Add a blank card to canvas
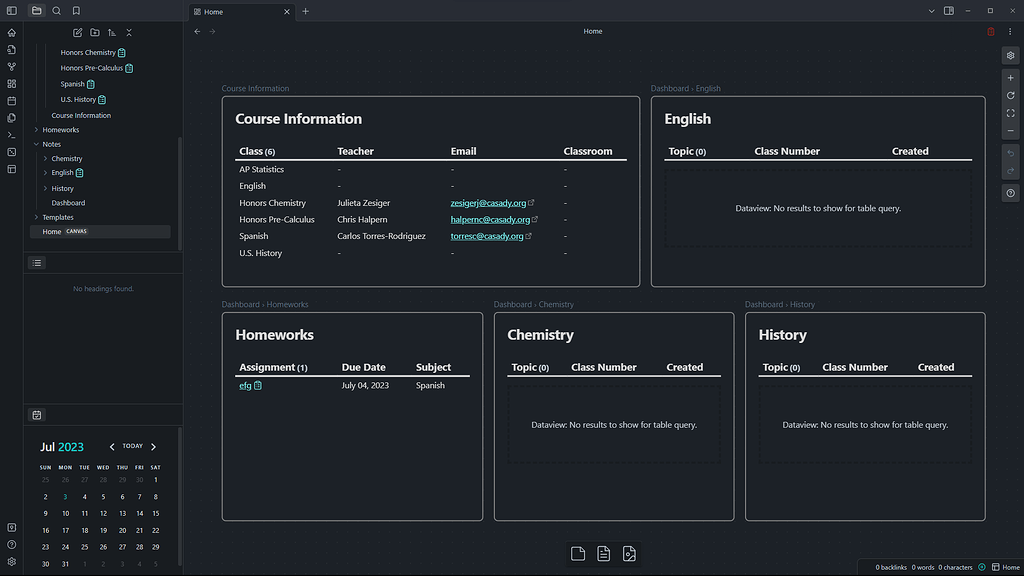 click(578, 554)
